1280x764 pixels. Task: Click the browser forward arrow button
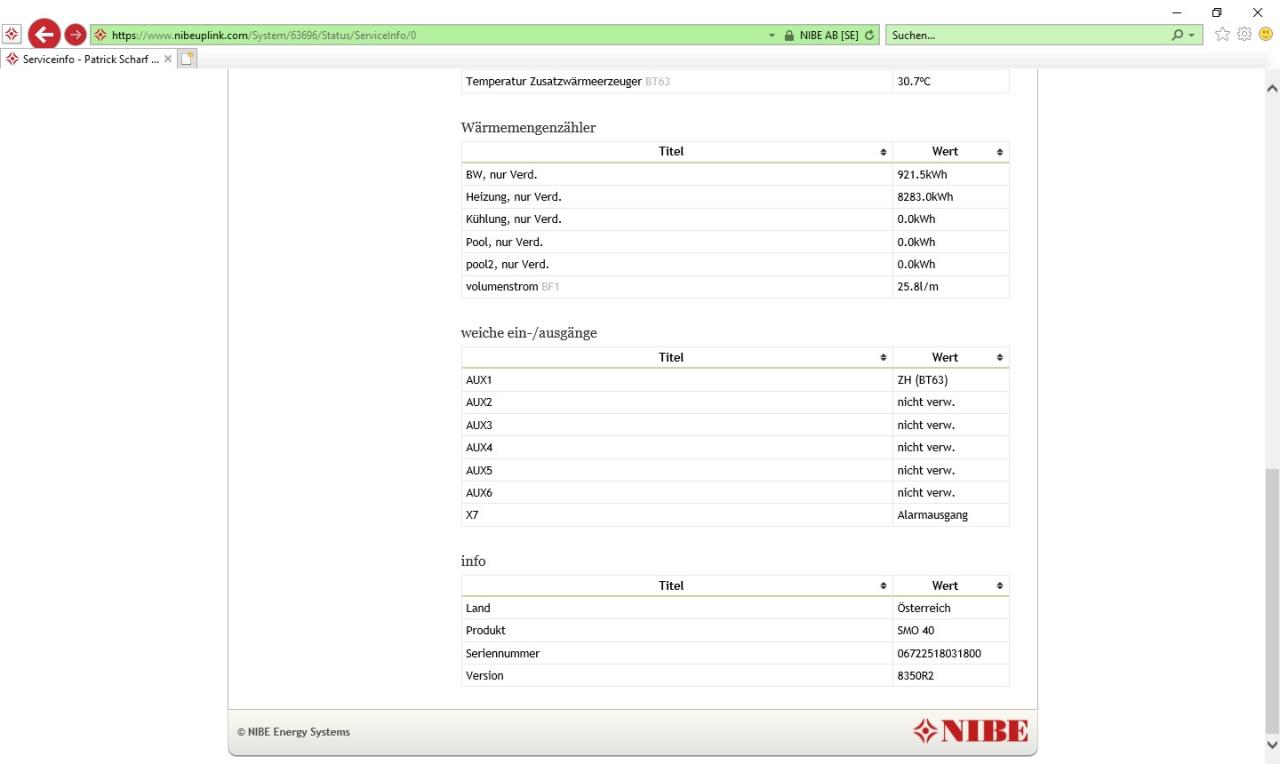75,35
